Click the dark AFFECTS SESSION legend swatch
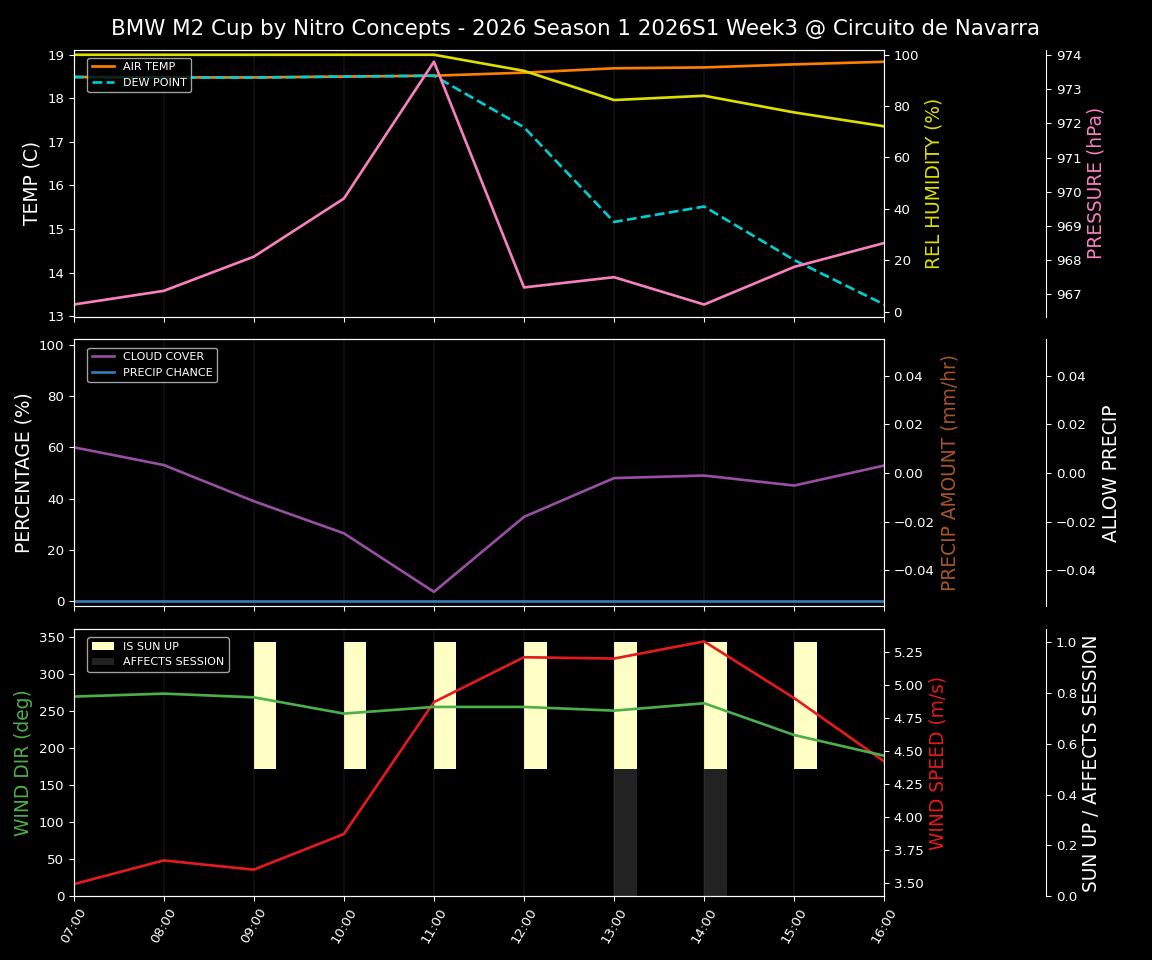Screen dimensions: 1152x960 click(103, 661)
